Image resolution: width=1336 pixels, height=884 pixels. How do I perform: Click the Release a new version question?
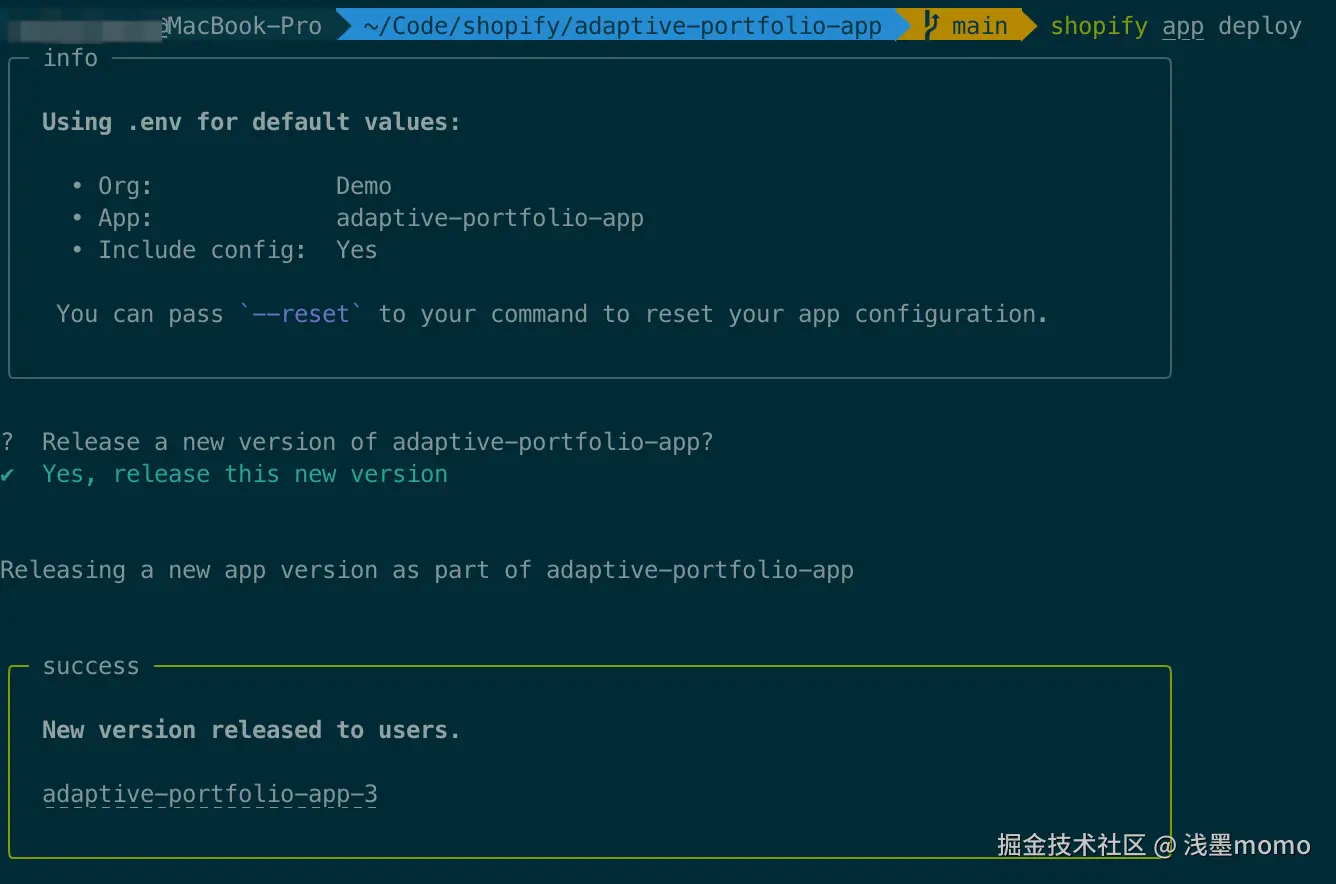(378, 442)
